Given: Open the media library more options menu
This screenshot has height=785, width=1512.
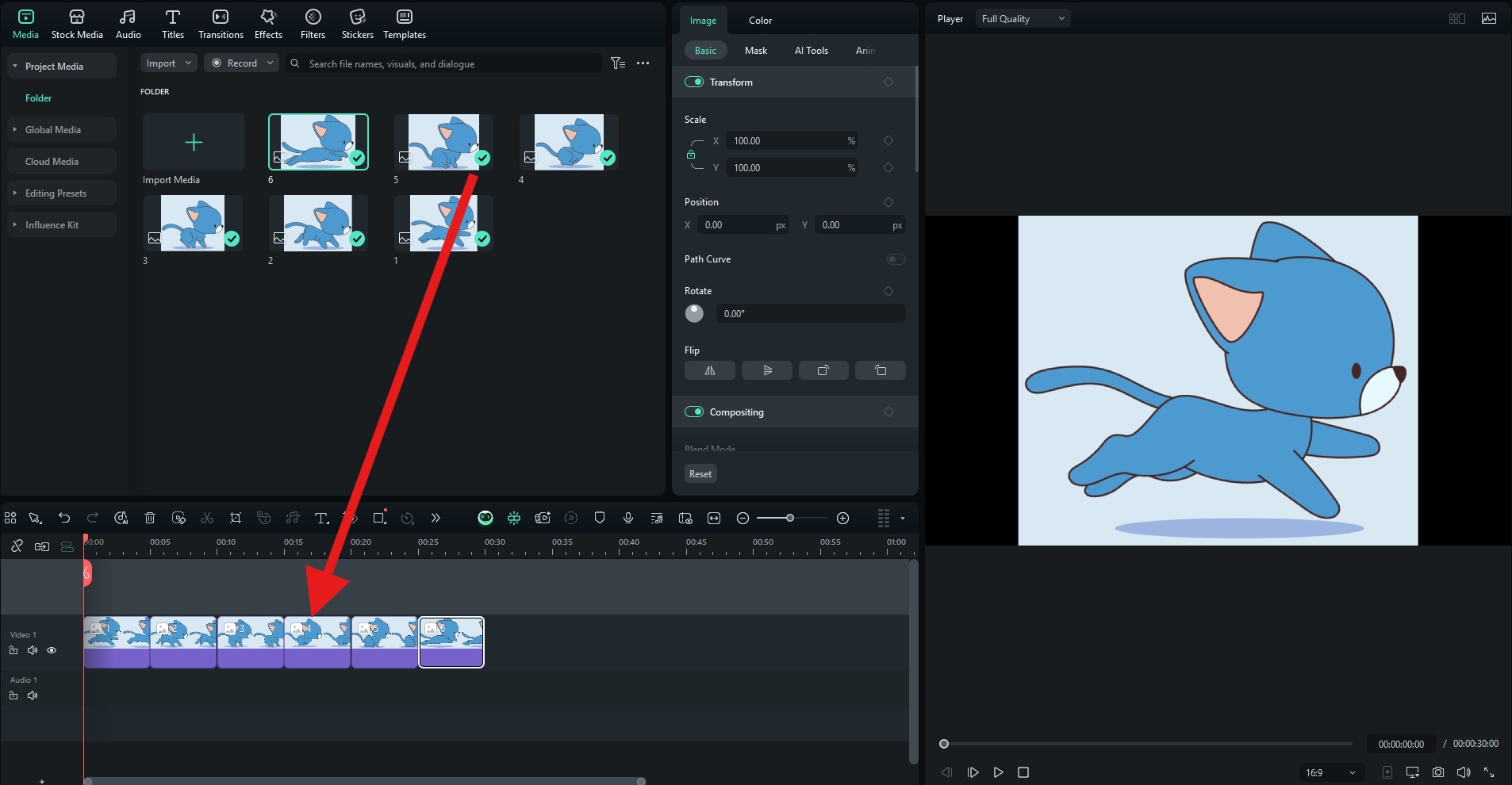Looking at the screenshot, I should click(643, 63).
